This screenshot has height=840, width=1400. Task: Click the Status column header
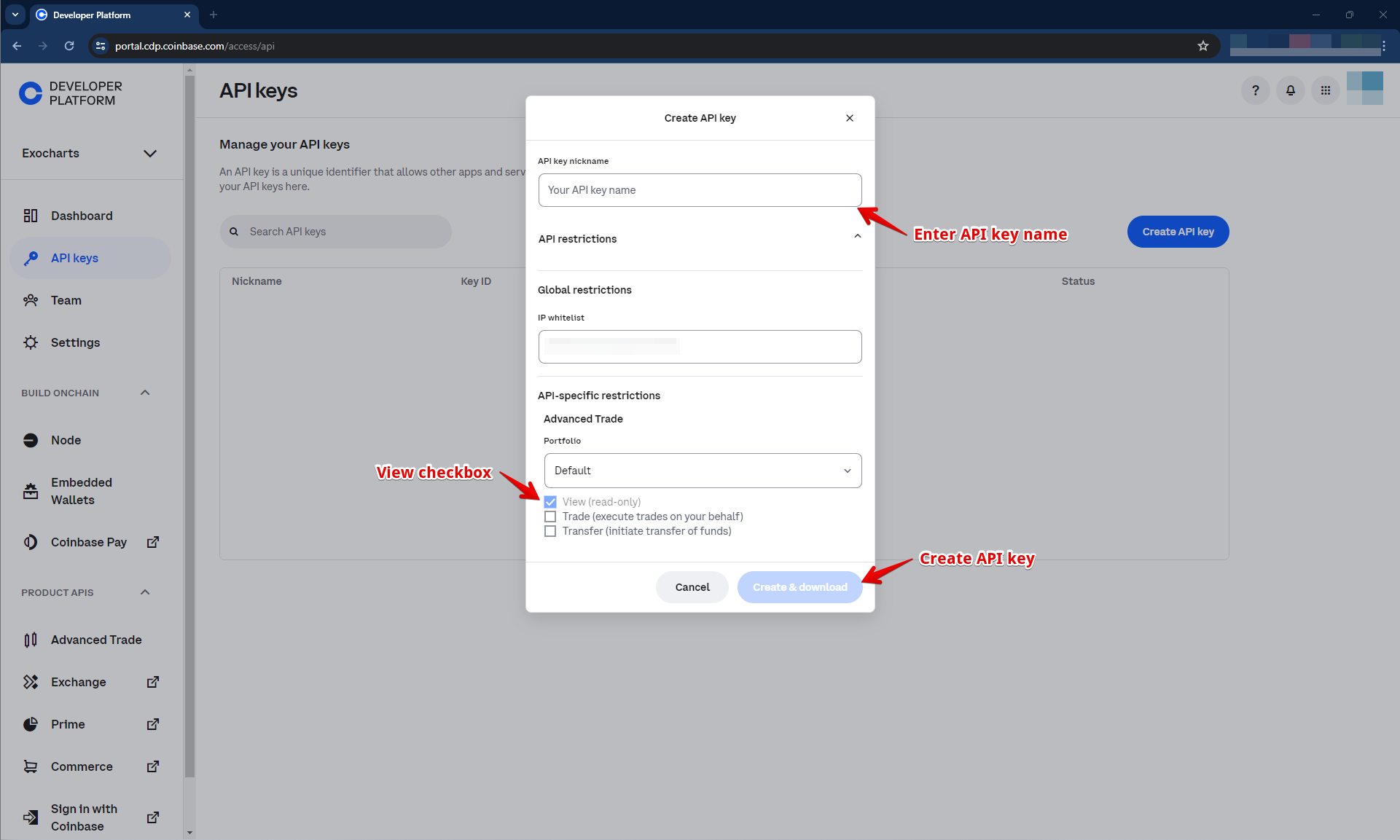coord(1078,281)
